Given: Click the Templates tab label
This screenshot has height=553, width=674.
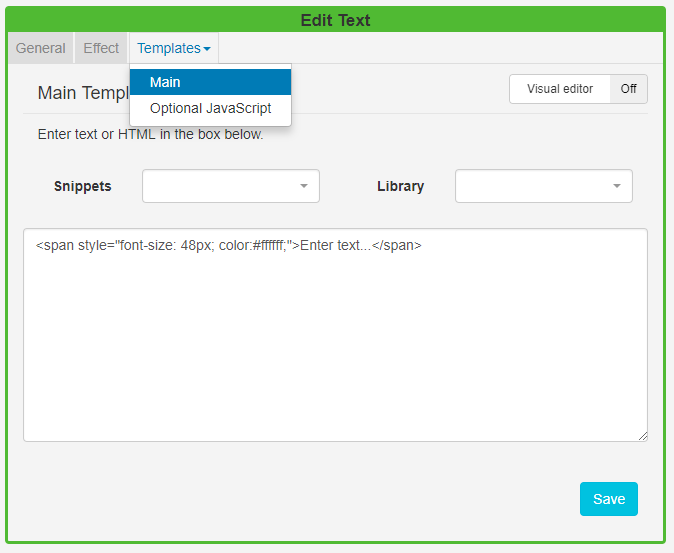Looking at the screenshot, I should tap(168, 48).
